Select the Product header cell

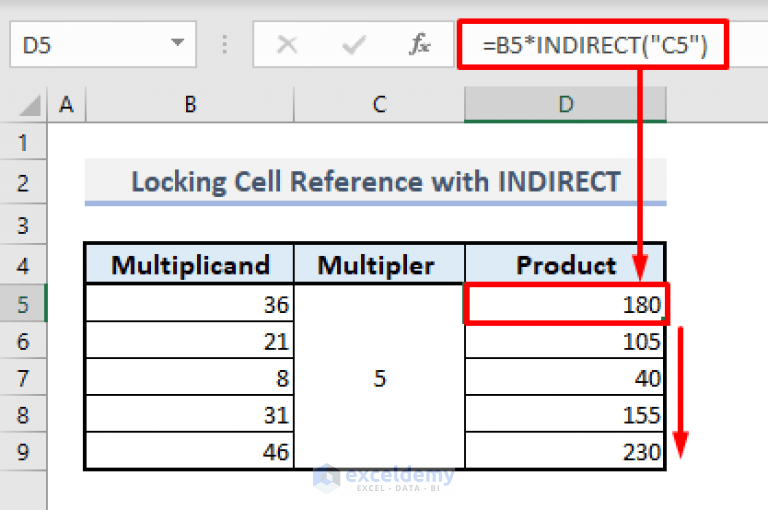tap(565, 265)
